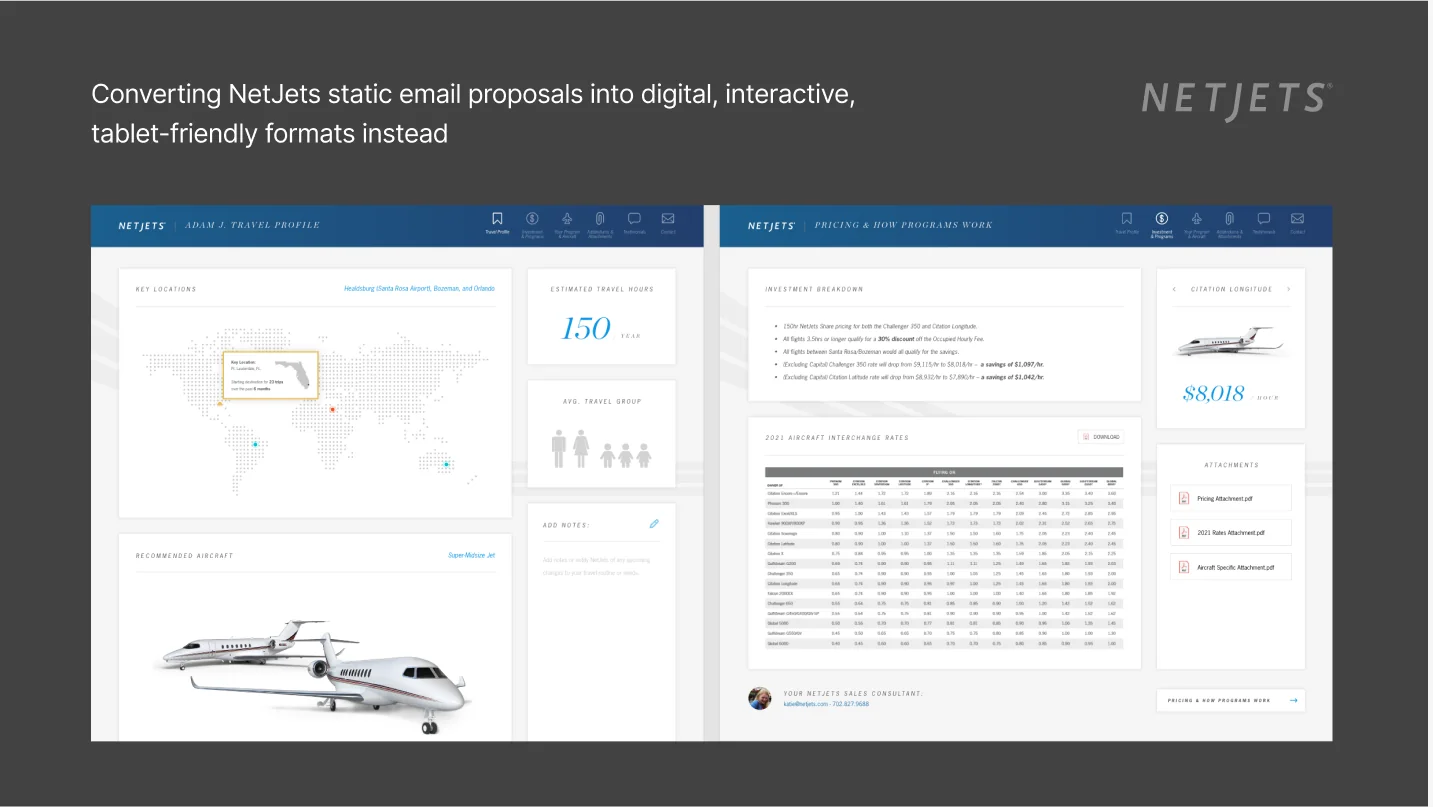Open Your Program & Aircraft plane tab, left screen
The image size is (1433, 807).
566,223
